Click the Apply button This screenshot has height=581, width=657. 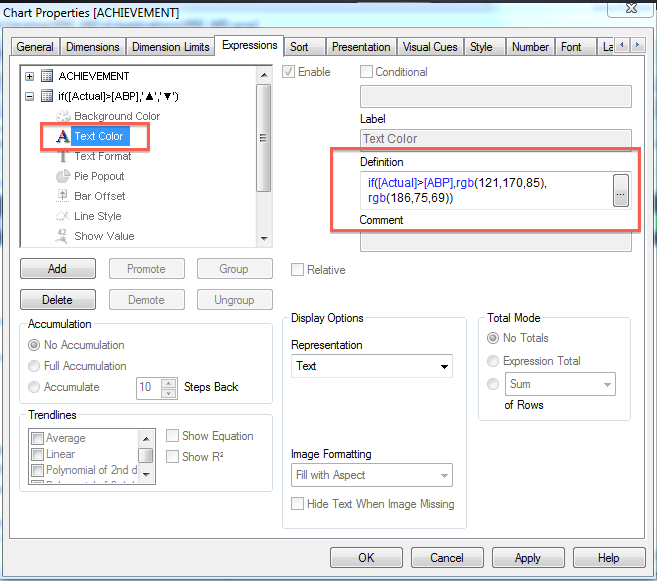pos(528,558)
